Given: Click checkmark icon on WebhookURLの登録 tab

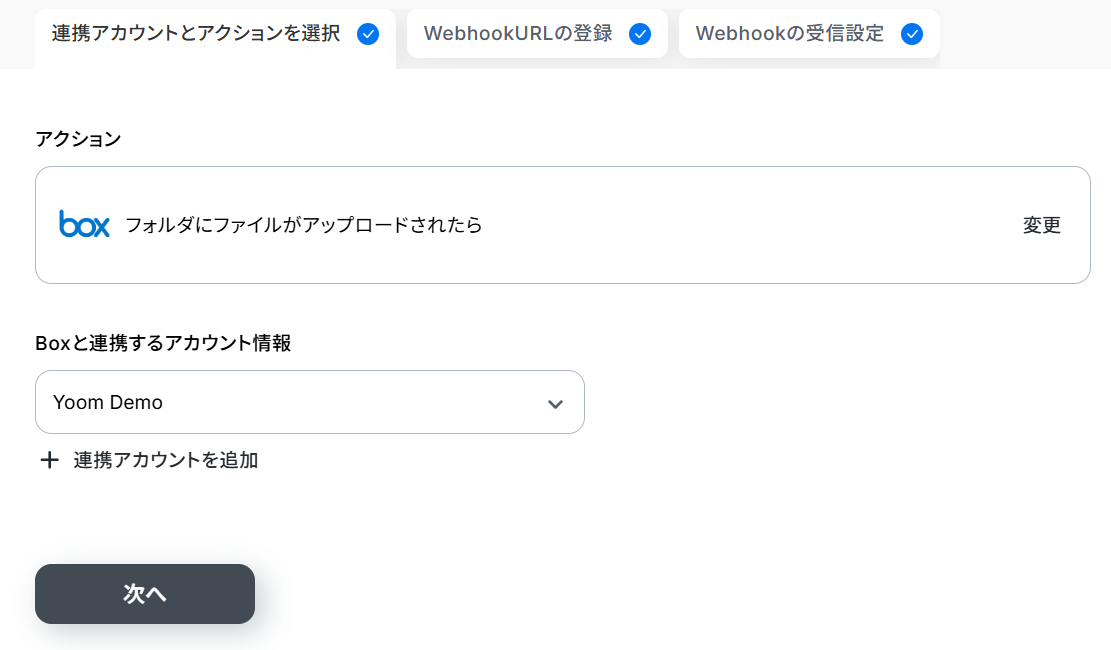Looking at the screenshot, I should [640, 34].
